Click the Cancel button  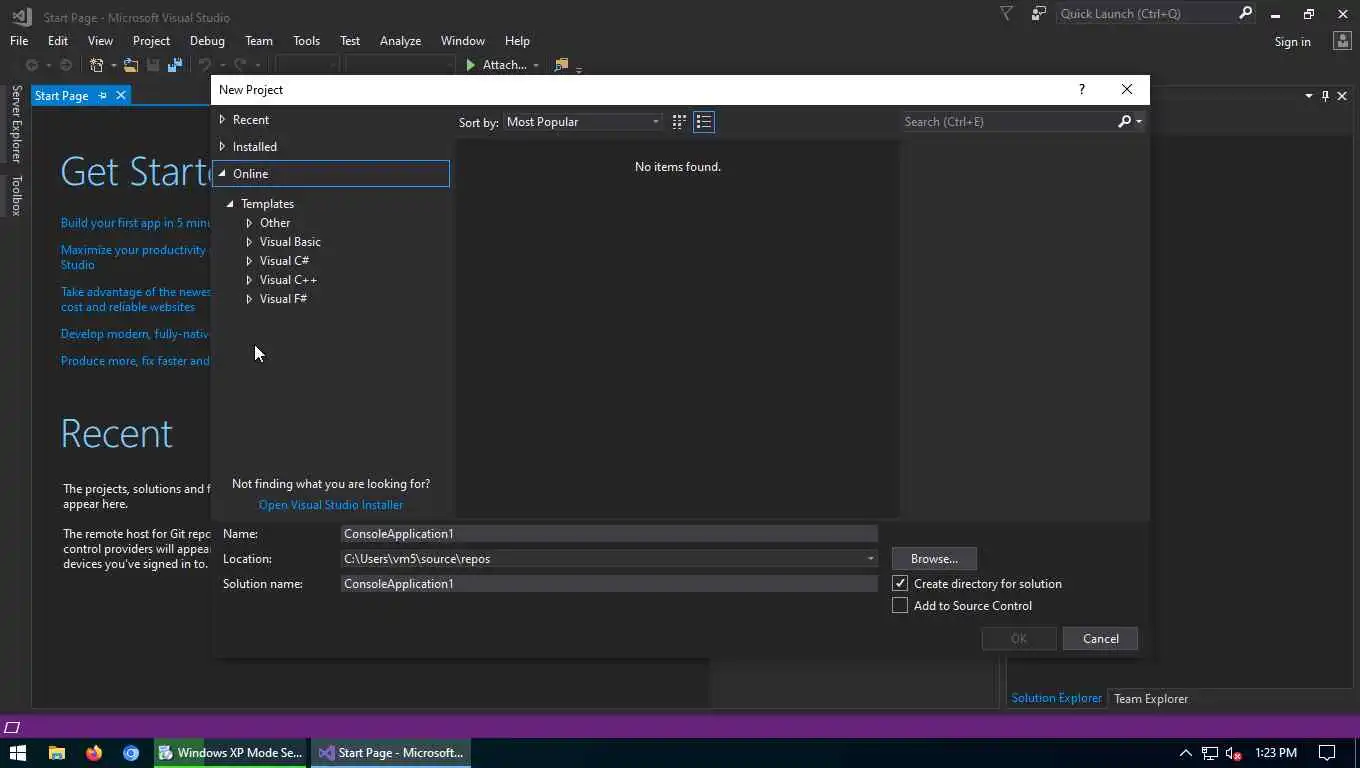pyautogui.click(x=1100, y=639)
